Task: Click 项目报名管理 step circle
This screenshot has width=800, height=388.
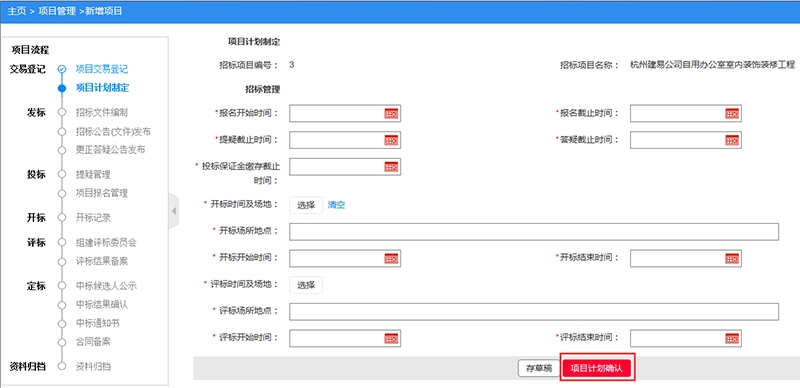Action: pos(62,193)
